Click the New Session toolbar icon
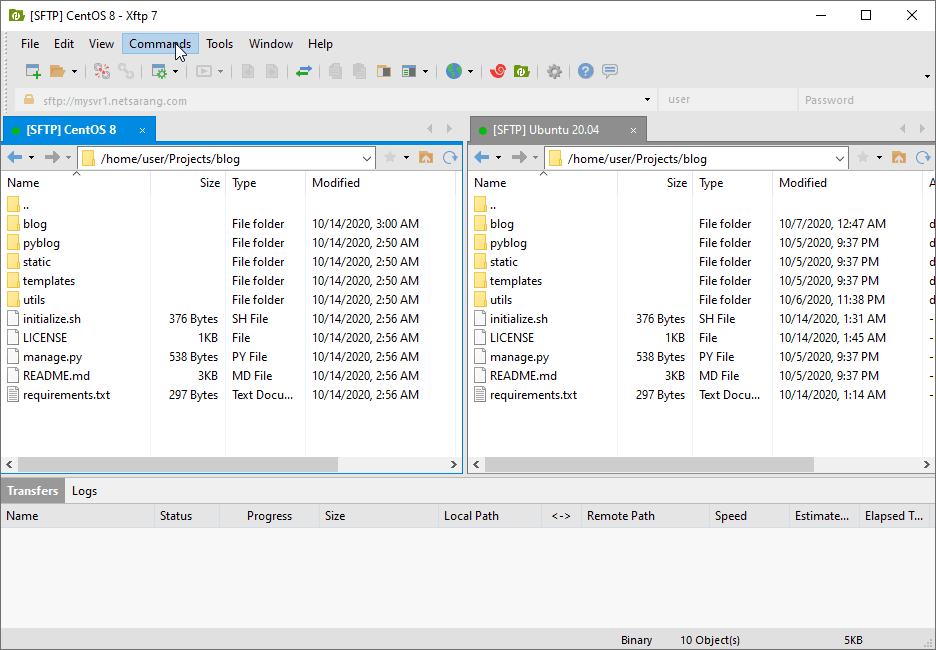This screenshot has height=650, width=936. (33, 72)
